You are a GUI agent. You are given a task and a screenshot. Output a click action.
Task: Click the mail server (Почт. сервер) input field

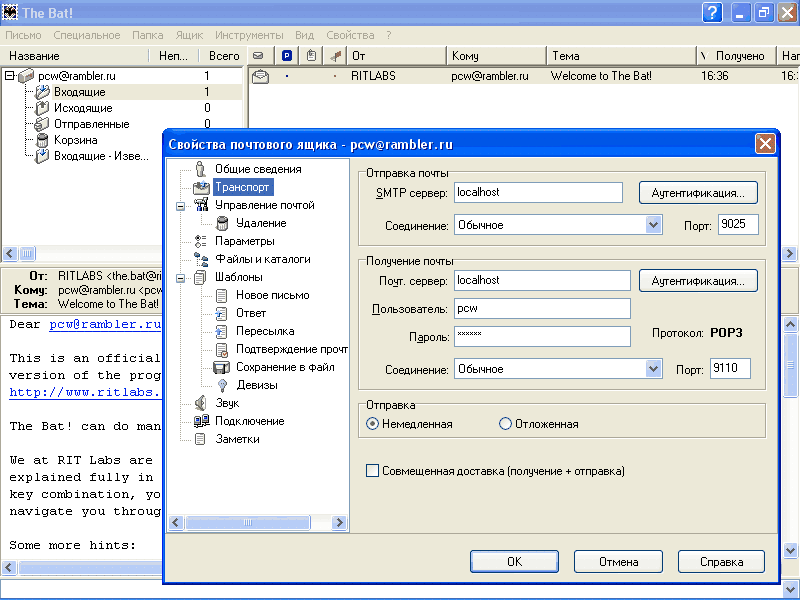tap(542, 280)
